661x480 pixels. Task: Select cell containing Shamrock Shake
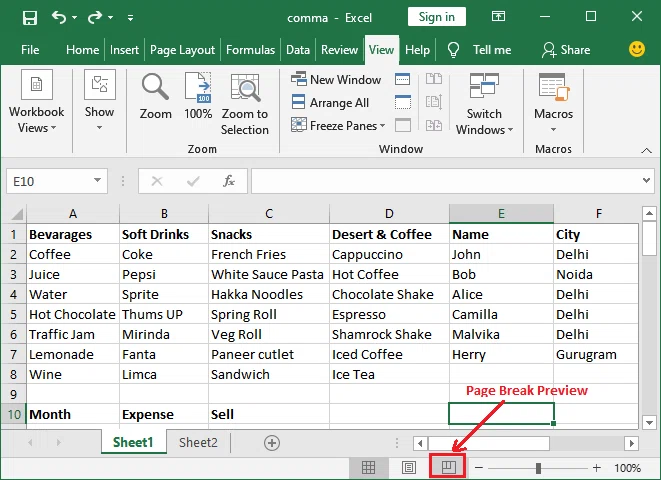(x=389, y=335)
